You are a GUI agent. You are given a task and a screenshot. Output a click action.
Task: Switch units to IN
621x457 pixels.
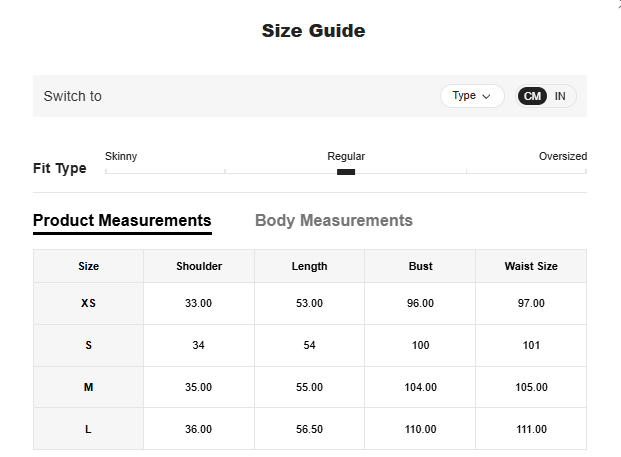tap(560, 96)
